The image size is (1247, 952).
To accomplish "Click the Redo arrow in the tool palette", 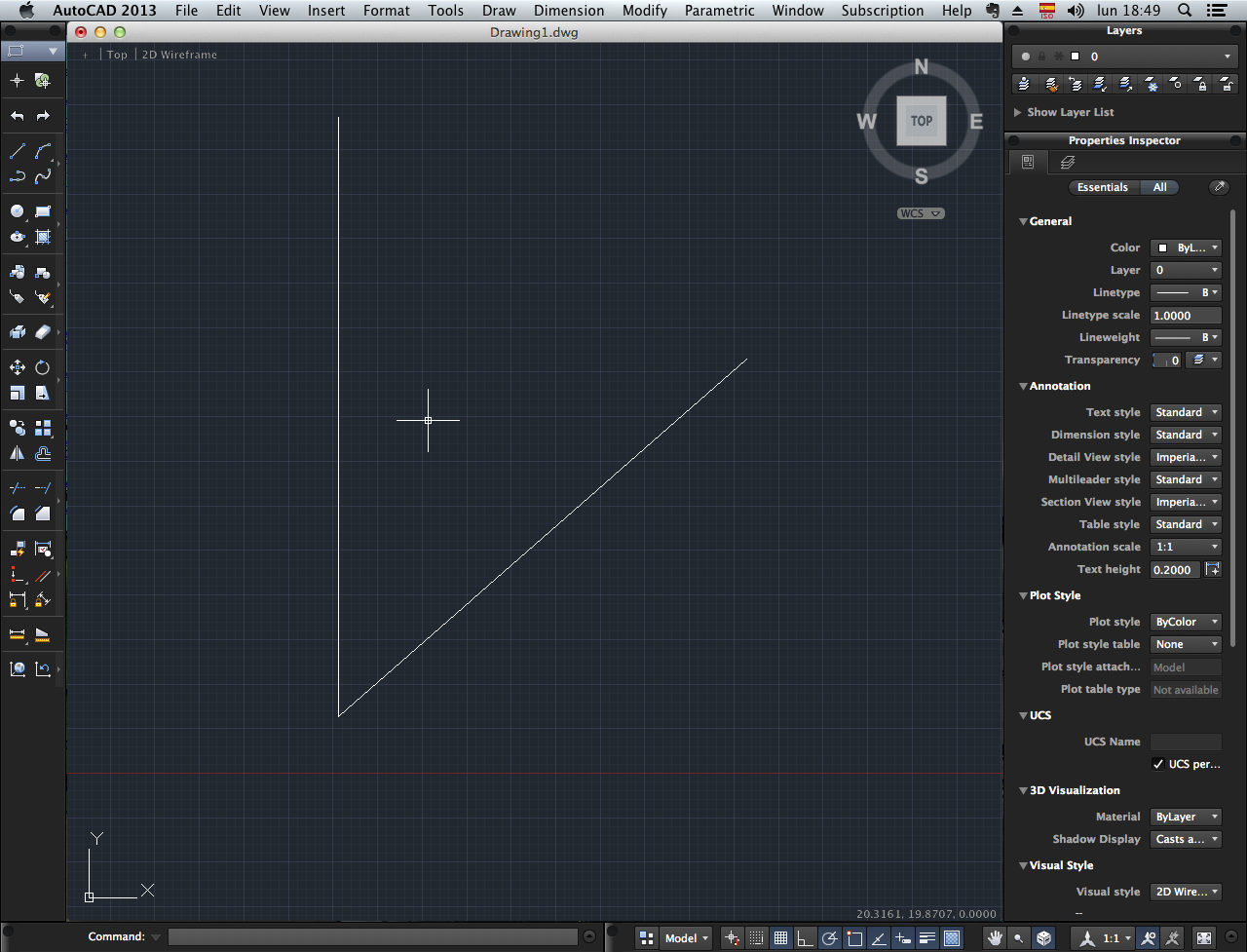I will coord(43,116).
